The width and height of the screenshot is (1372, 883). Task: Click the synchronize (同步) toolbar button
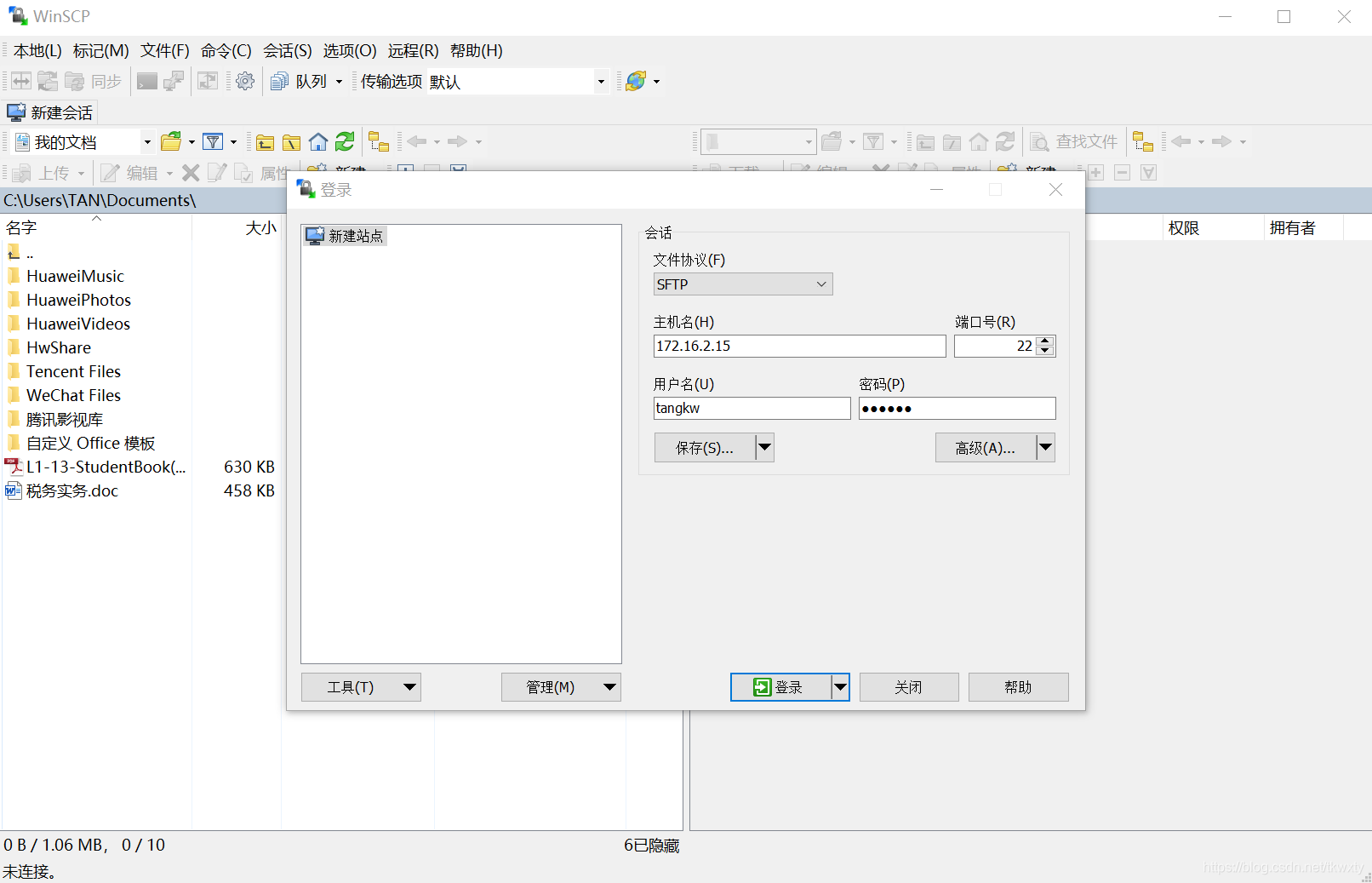(93, 81)
